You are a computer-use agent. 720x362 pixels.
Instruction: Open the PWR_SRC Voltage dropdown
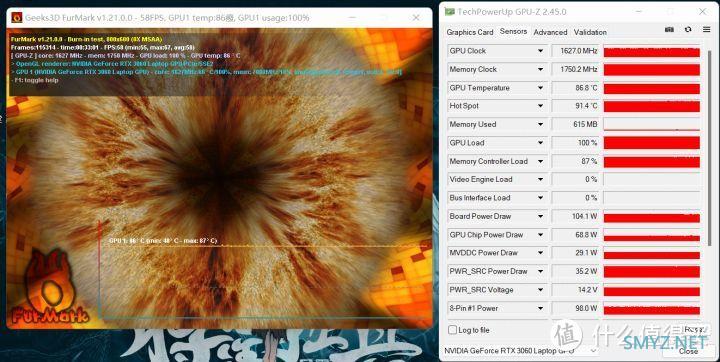tap(540, 290)
